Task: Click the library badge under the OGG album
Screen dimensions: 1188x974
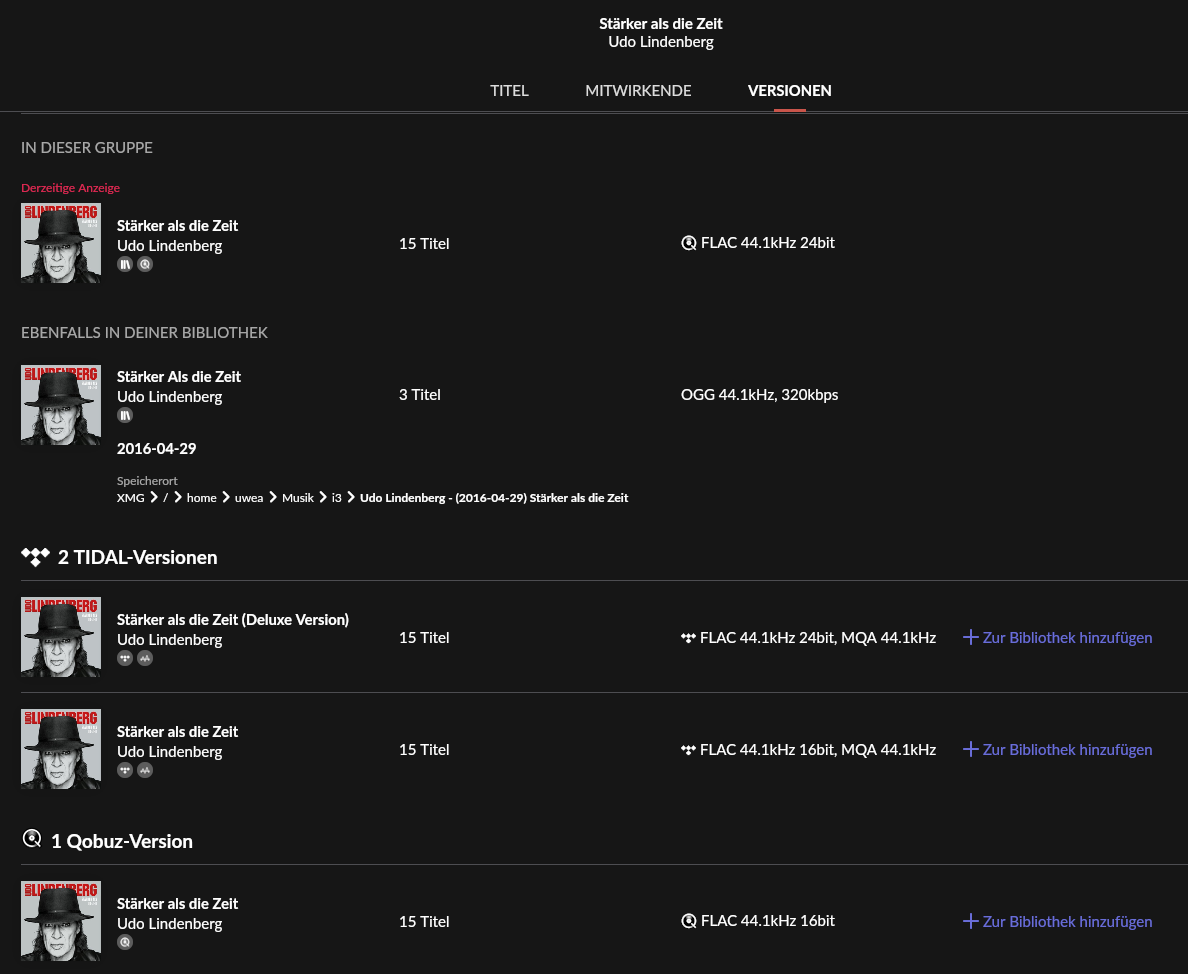Action: tap(125, 415)
